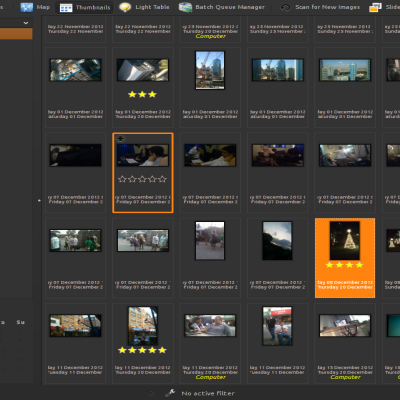Select the hovered thumbnail of two people talking

tap(143, 155)
